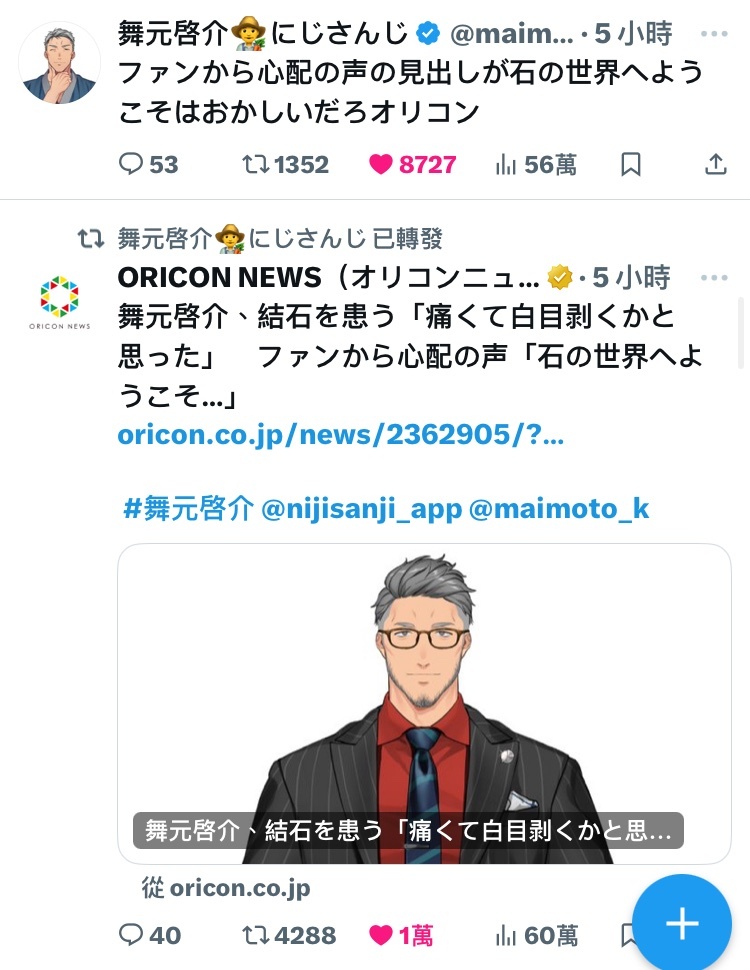Image resolution: width=750 pixels, height=970 pixels.
Task: Toggle like on ORICON tweet showing 1萬
Action: [x=401, y=935]
